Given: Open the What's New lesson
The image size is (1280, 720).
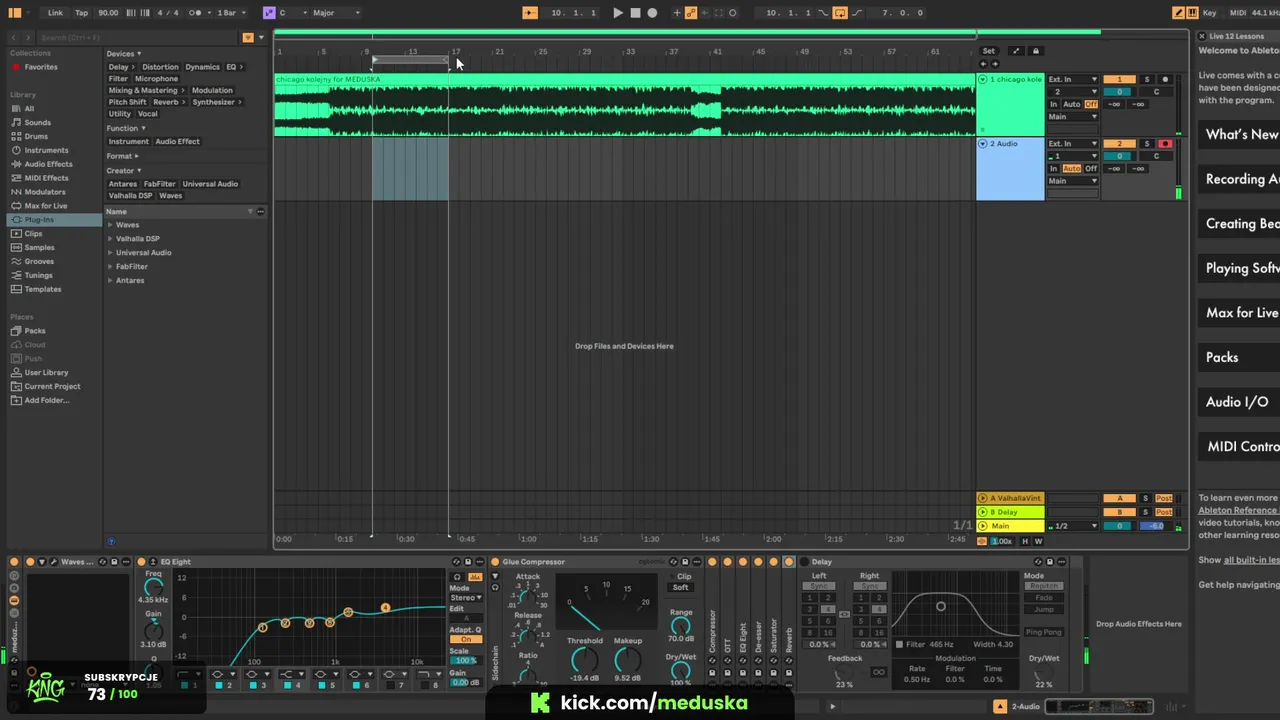Looking at the screenshot, I should 1240,135.
